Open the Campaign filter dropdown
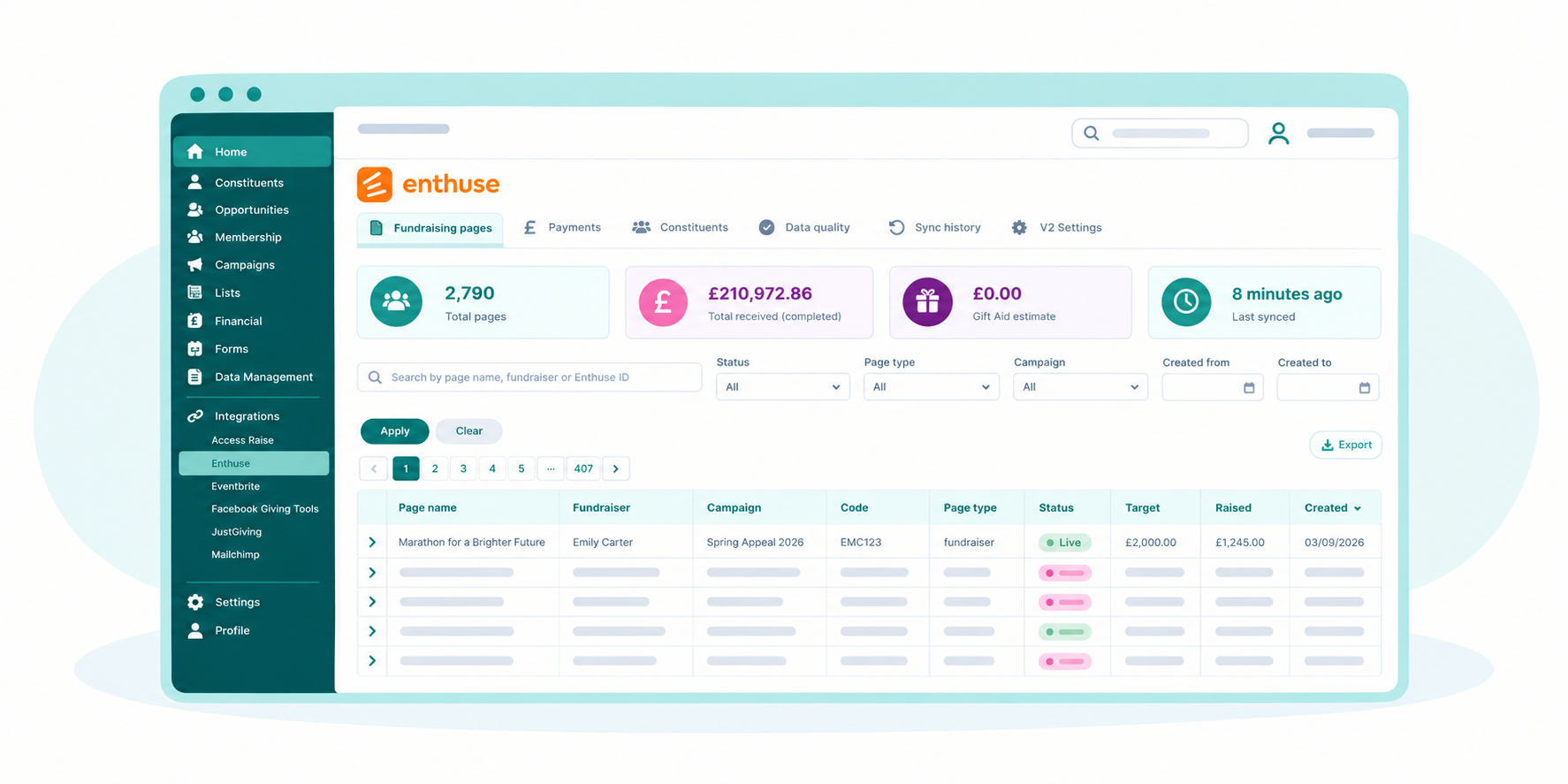 tap(1080, 387)
